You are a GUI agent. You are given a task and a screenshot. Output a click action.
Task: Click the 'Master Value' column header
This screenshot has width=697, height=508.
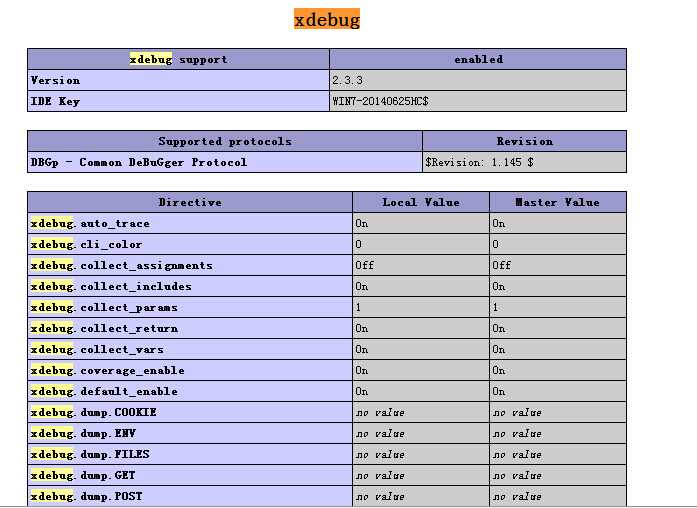(558, 202)
